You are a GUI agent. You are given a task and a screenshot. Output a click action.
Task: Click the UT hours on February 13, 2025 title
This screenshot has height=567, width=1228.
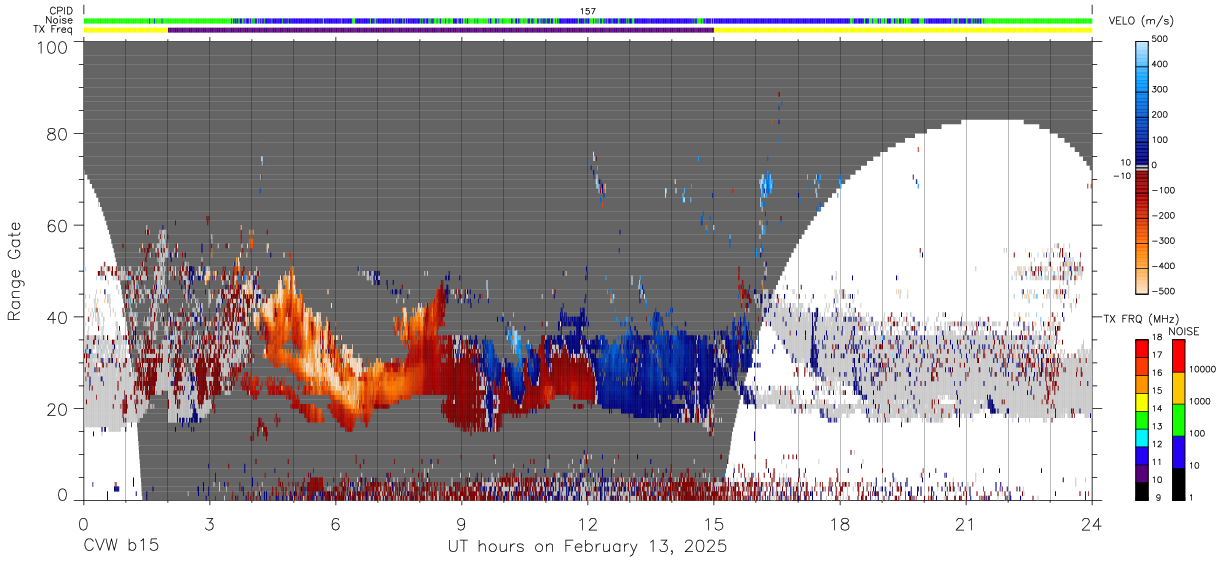587,547
